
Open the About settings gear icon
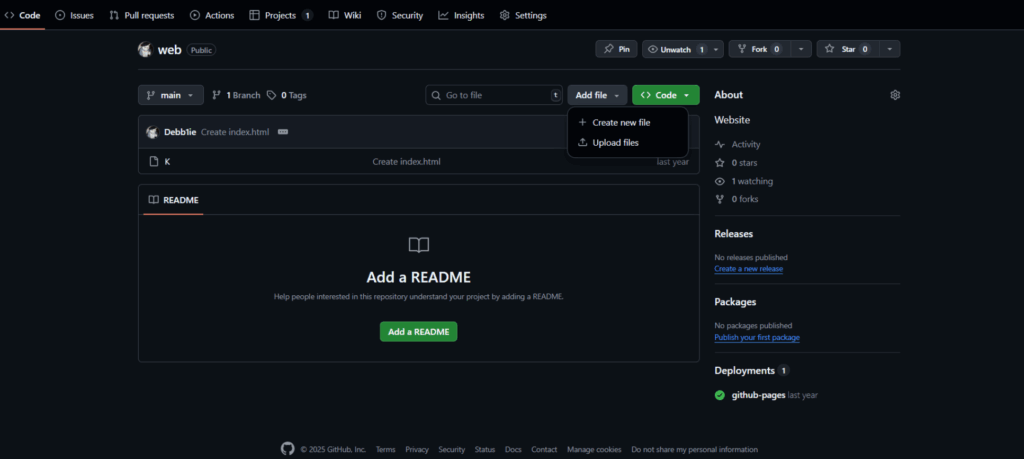tap(895, 95)
